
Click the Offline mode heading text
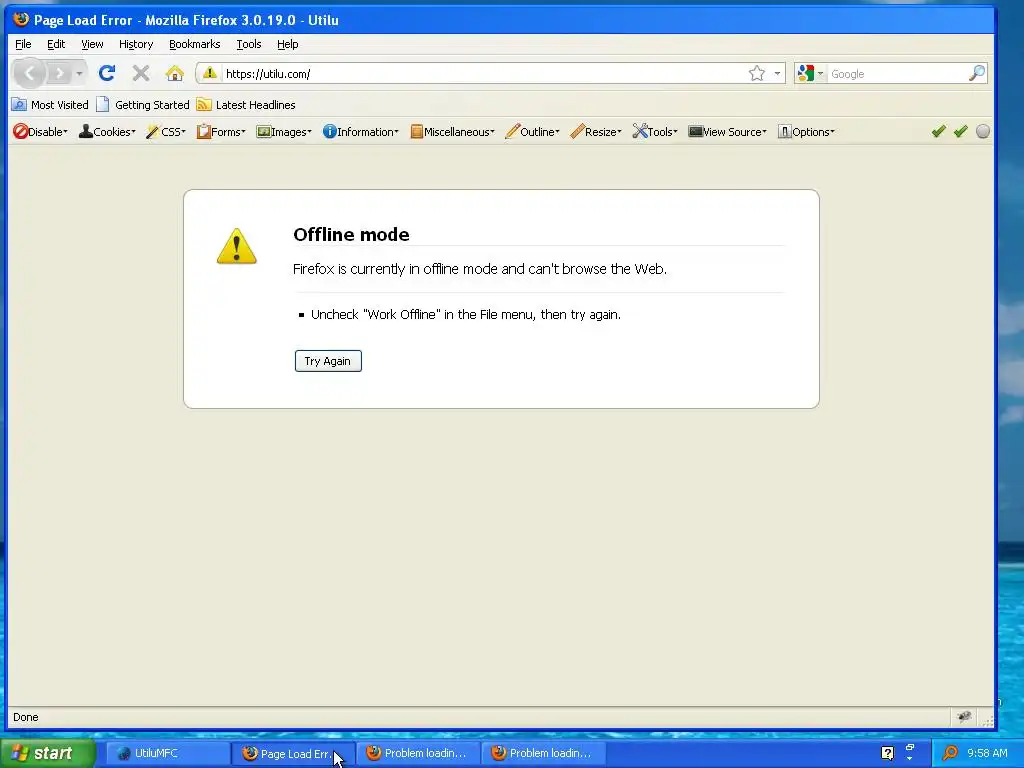point(351,234)
